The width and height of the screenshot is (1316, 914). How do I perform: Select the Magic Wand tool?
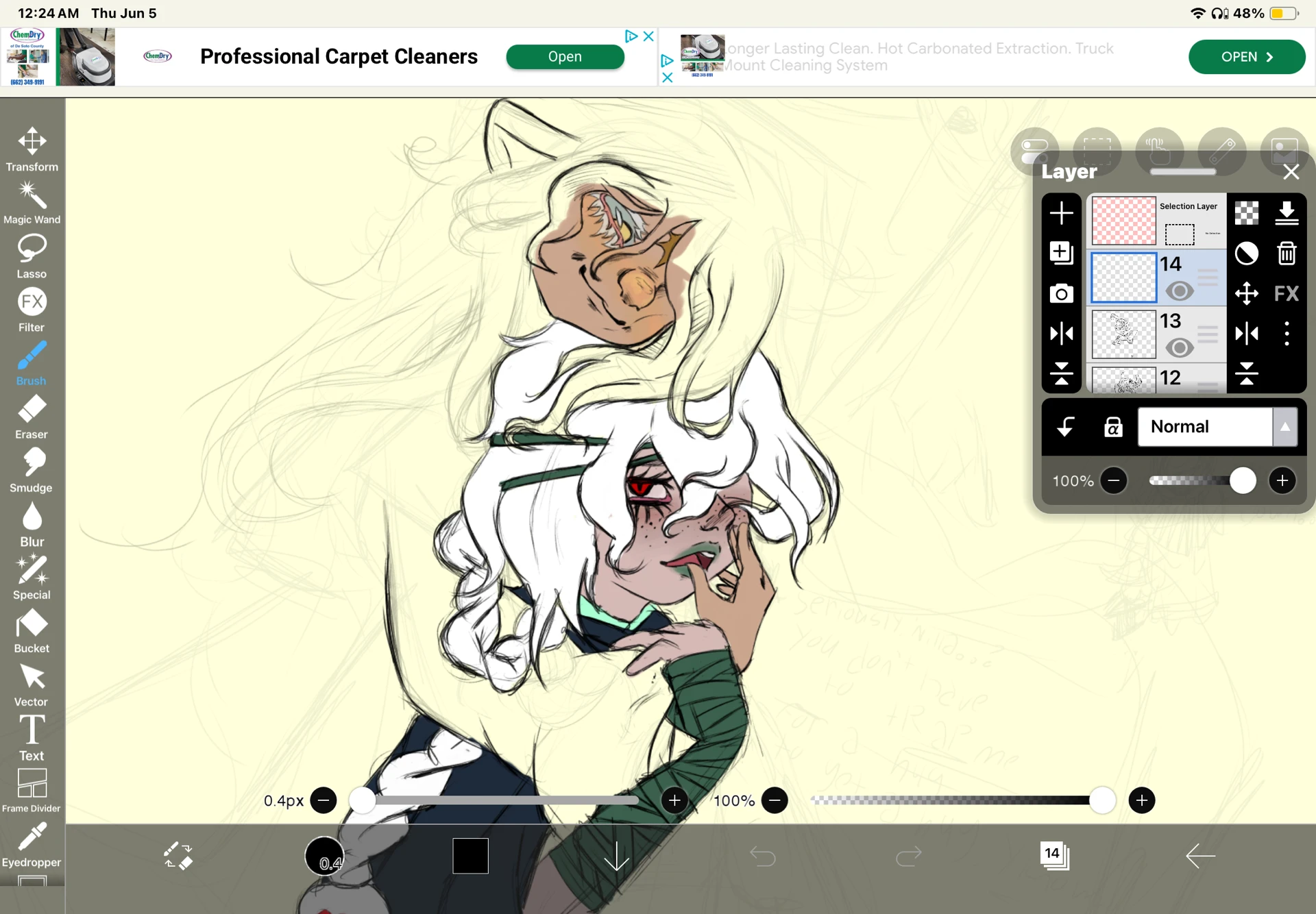(32, 200)
